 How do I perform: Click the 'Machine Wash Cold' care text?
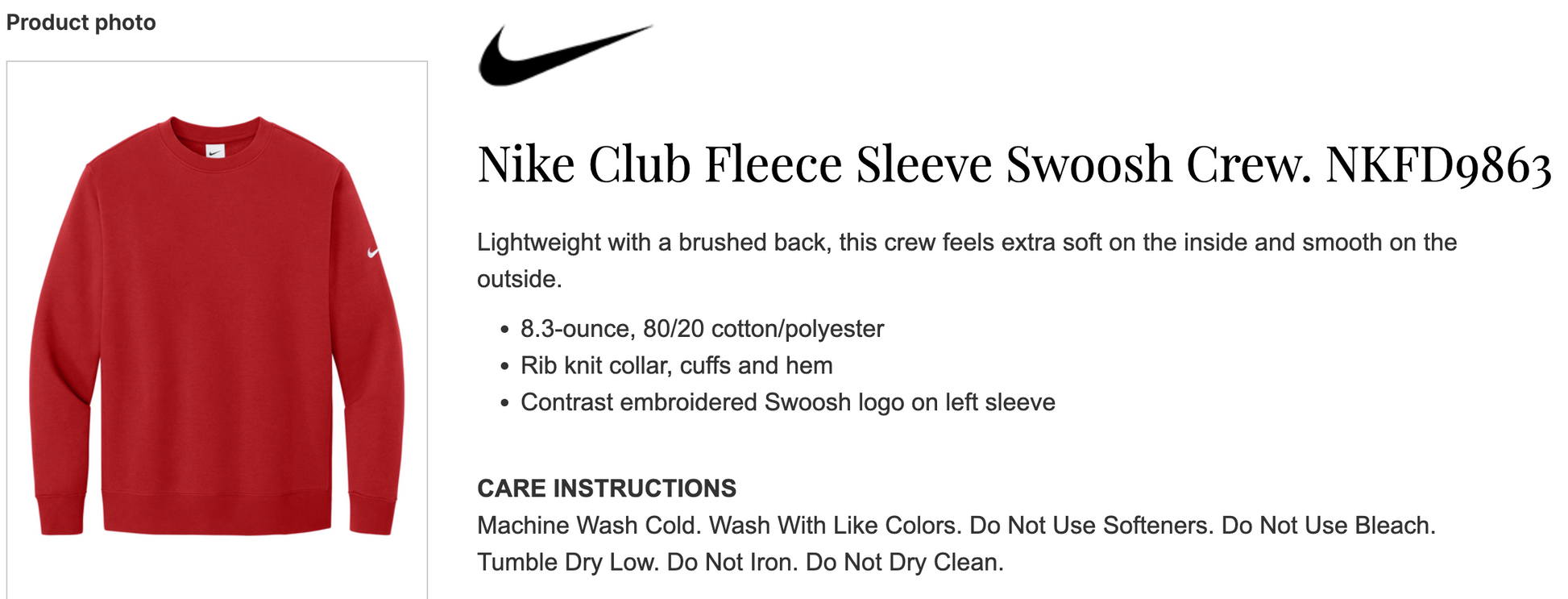[x=589, y=526]
